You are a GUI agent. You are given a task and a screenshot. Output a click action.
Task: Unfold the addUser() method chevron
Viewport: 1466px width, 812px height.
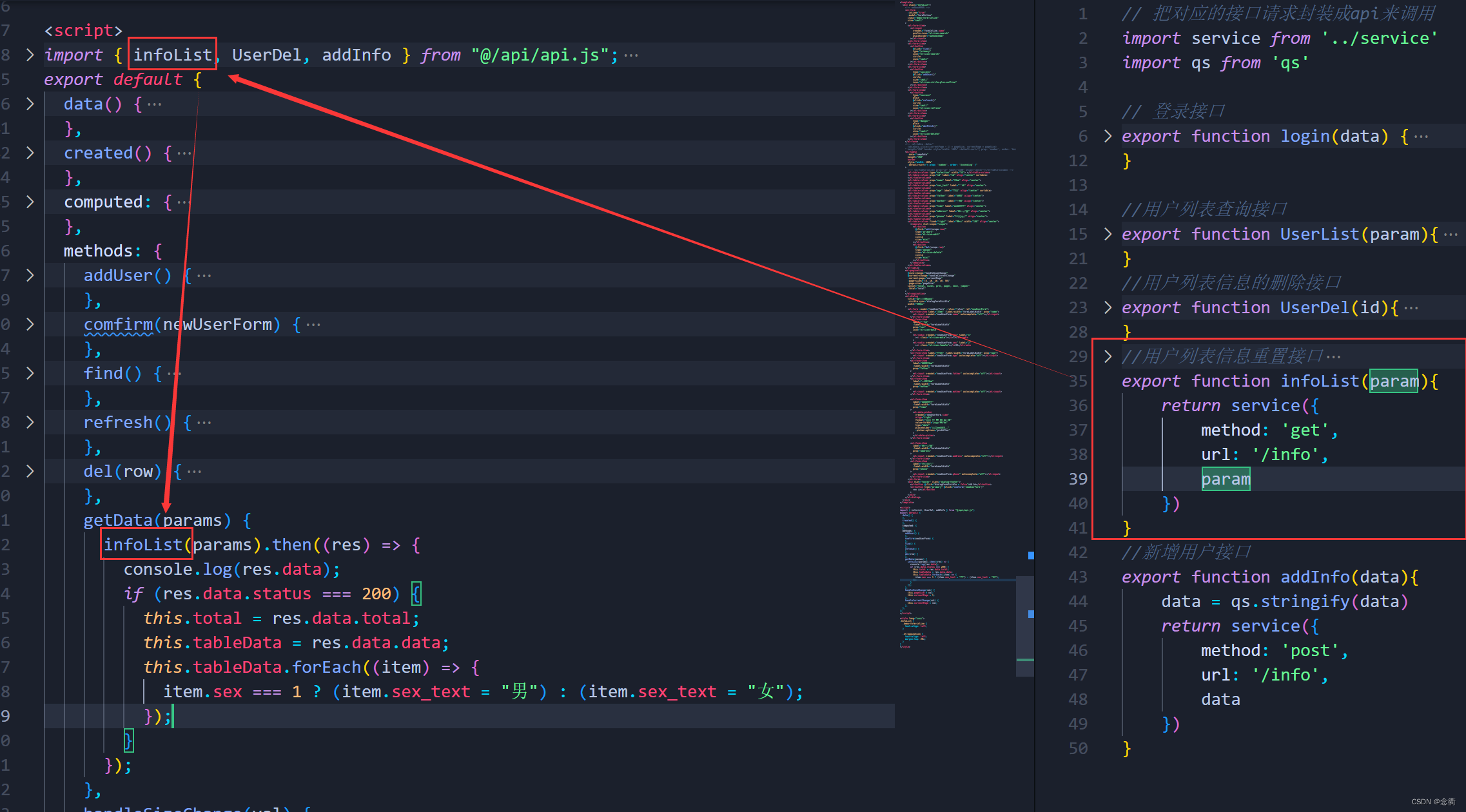[x=30, y=275]
